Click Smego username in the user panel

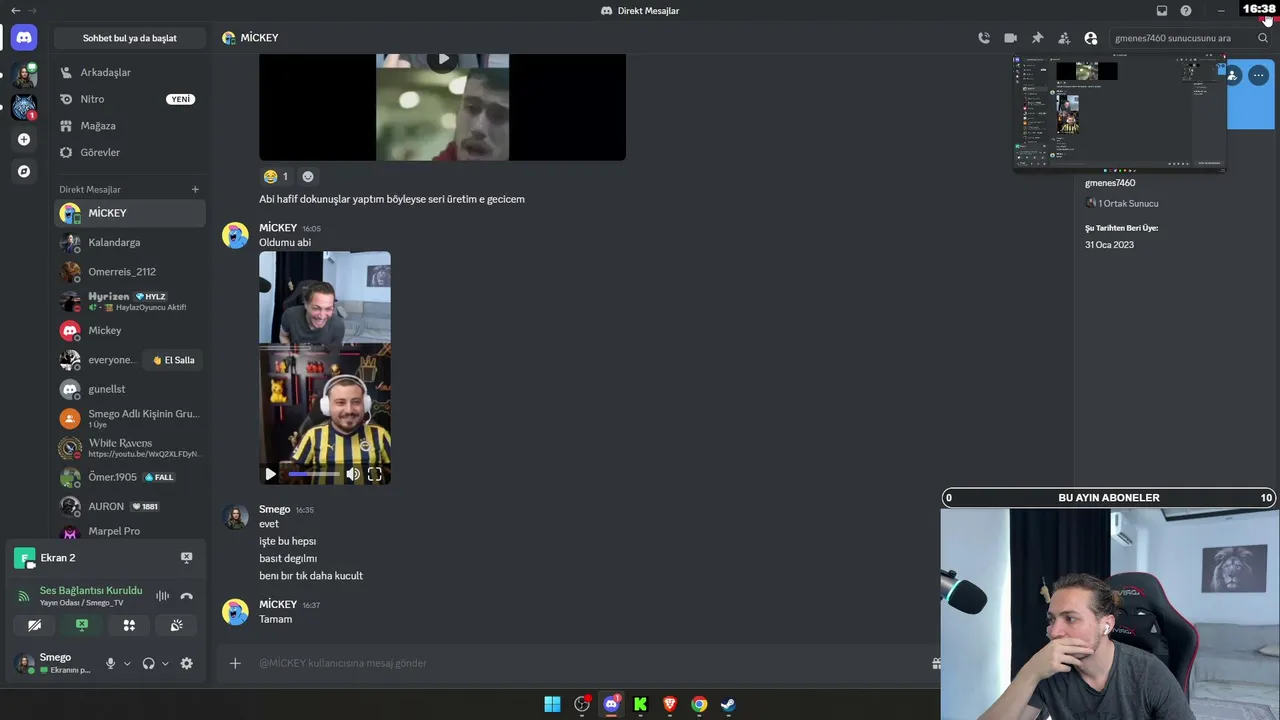(x=55, y=657)
